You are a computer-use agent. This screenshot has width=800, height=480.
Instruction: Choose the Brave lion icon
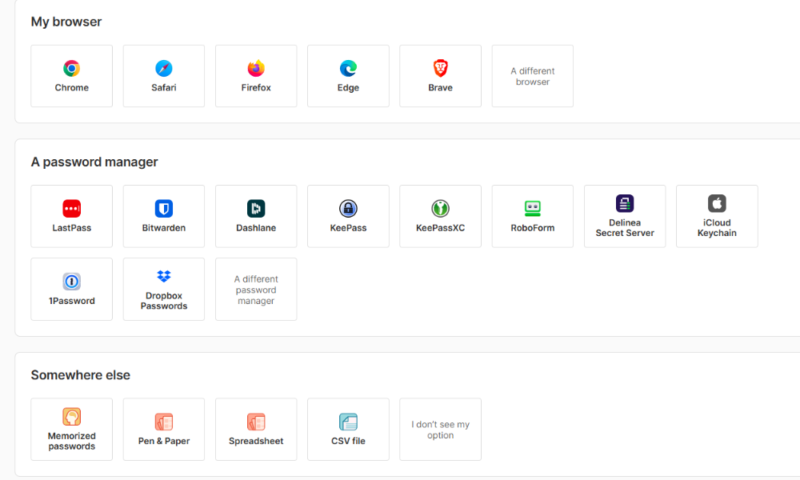click(x=440, y=68)
